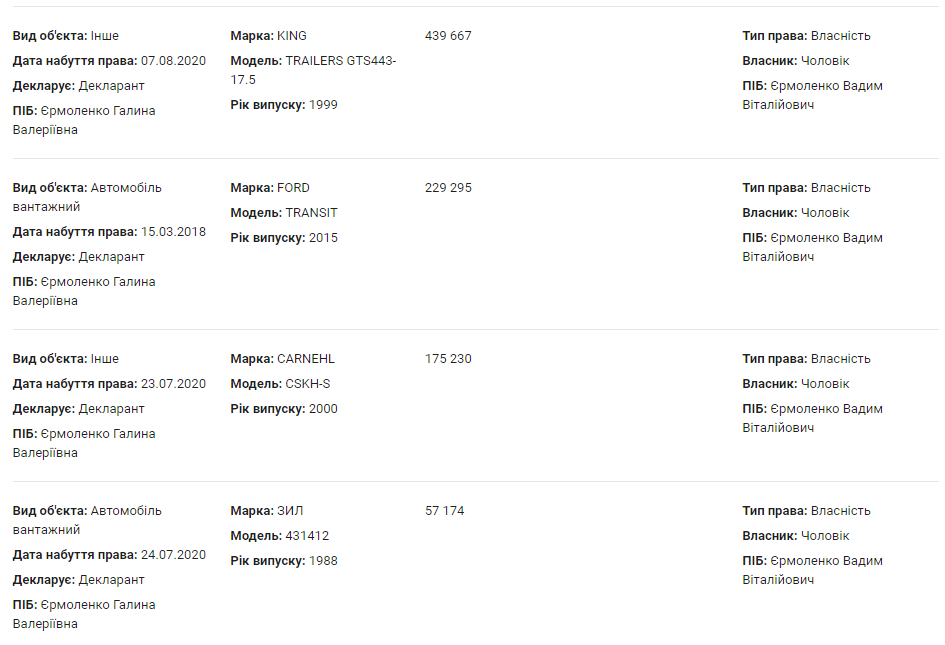Image resolution: width=945 pixels, height=645 pixels.
Task: Click manufacture year 1999
Action: coord(323,105)
